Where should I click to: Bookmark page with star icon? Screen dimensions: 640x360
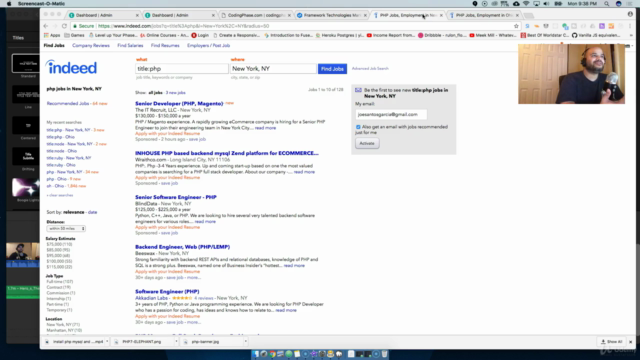(516, 26)
